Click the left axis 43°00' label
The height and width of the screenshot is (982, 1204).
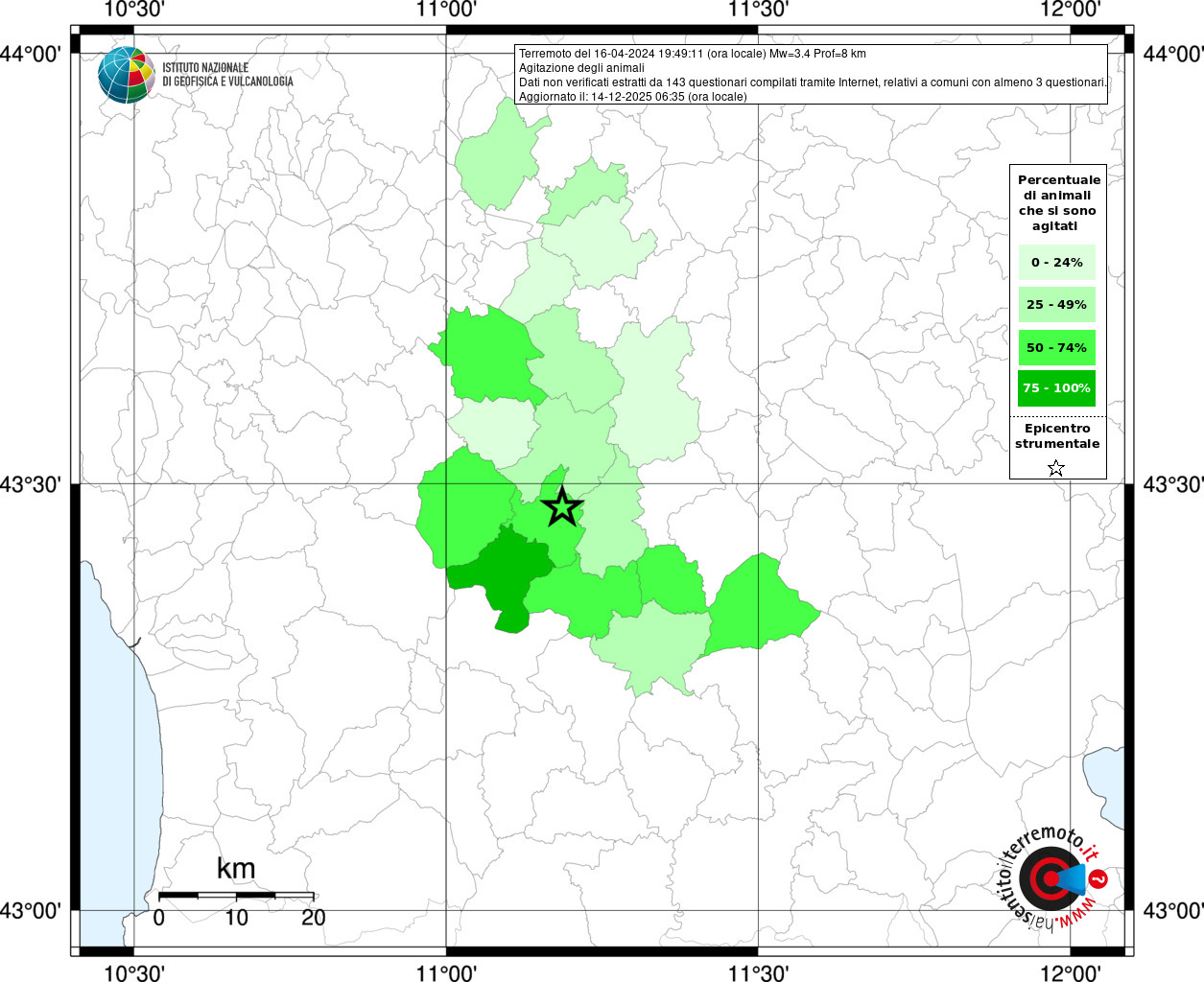(x=31, y=911)
